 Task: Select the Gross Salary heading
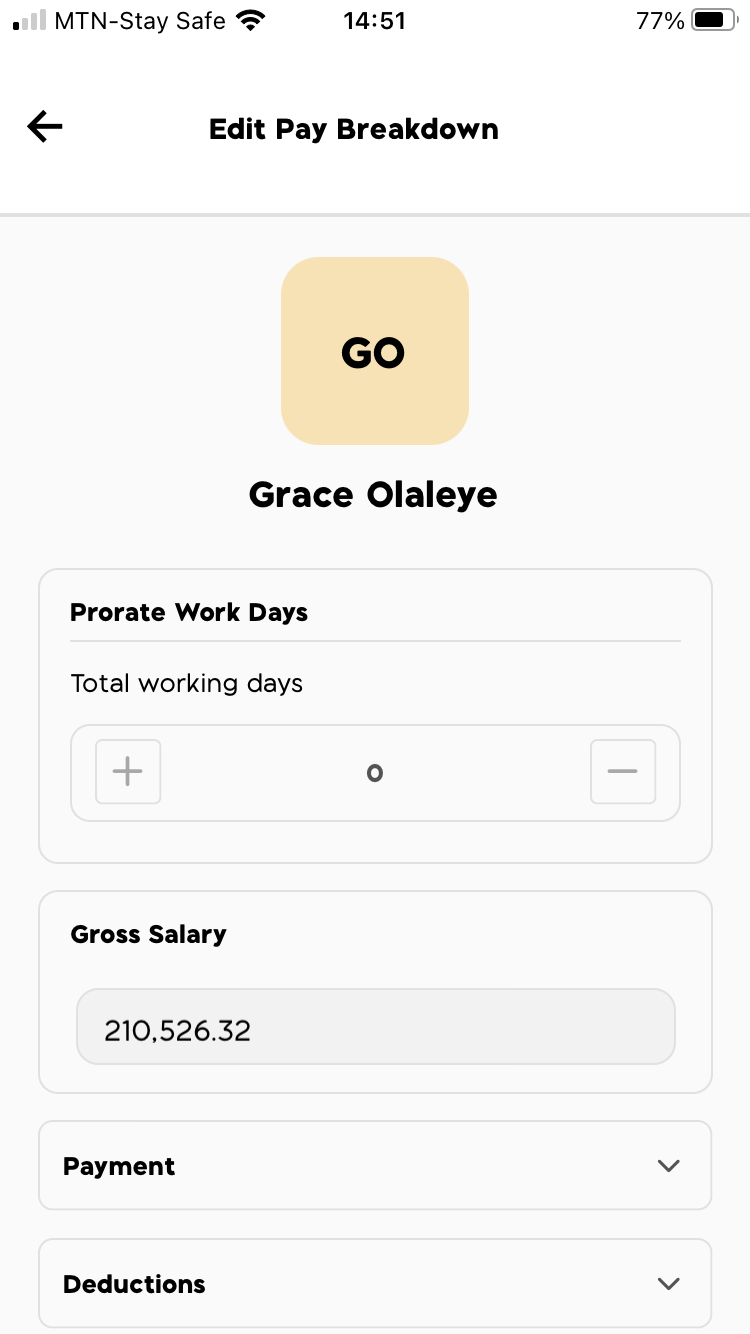148,934
